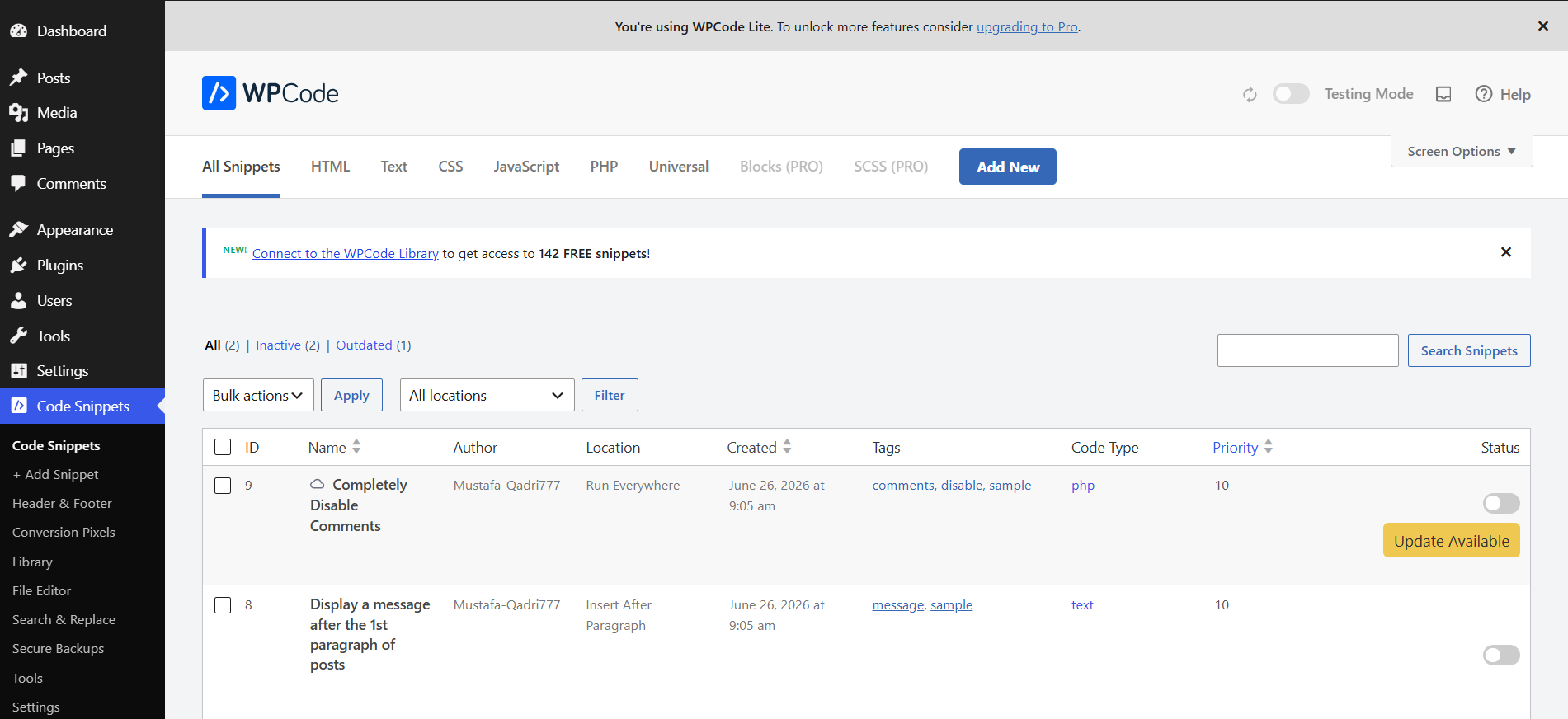The width and height of the screenshot is (1568, 719).
Task: Click the Settings sliders icon in sidebar
Action: click(x=19, y=371)
